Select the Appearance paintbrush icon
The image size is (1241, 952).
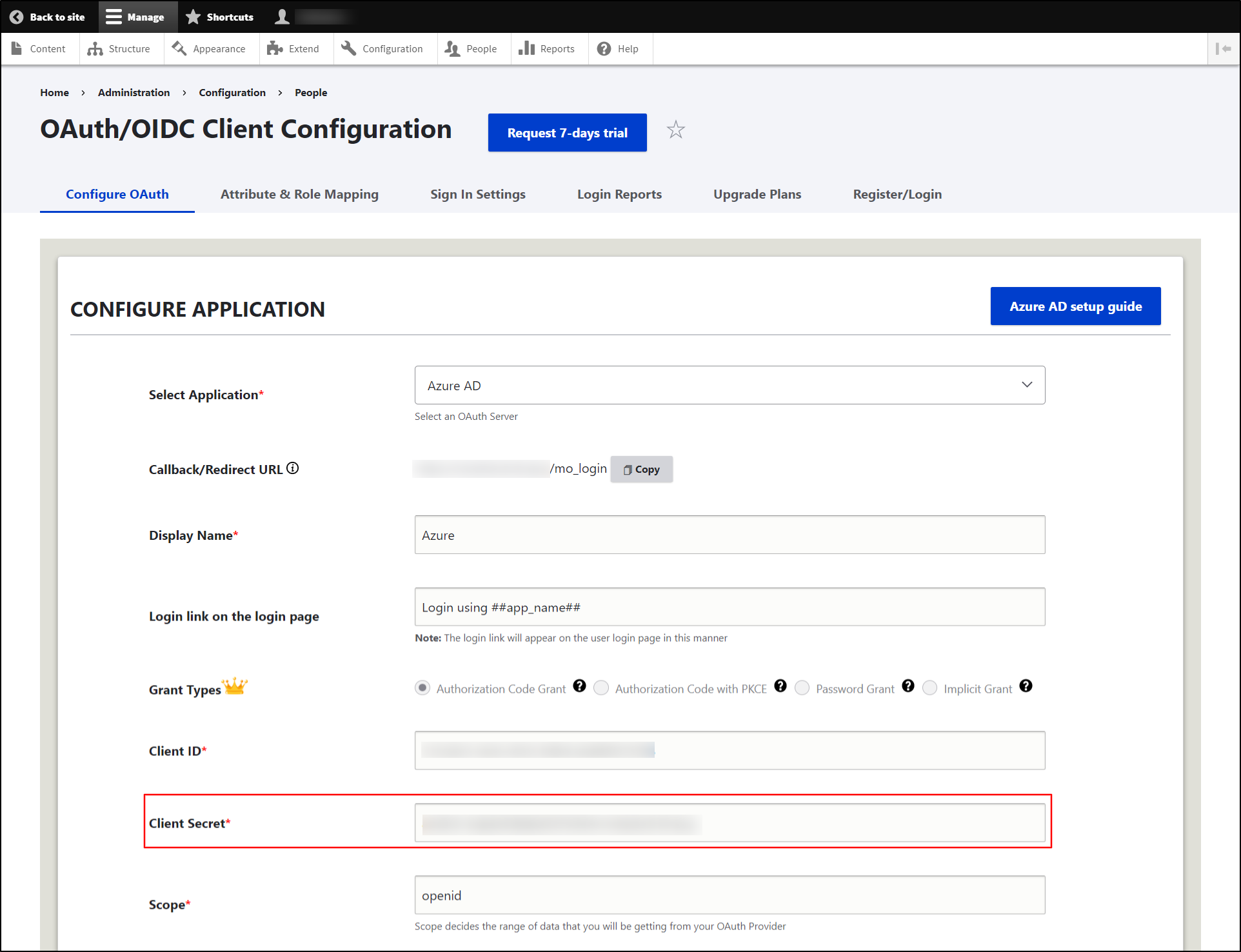pos(179,48)
